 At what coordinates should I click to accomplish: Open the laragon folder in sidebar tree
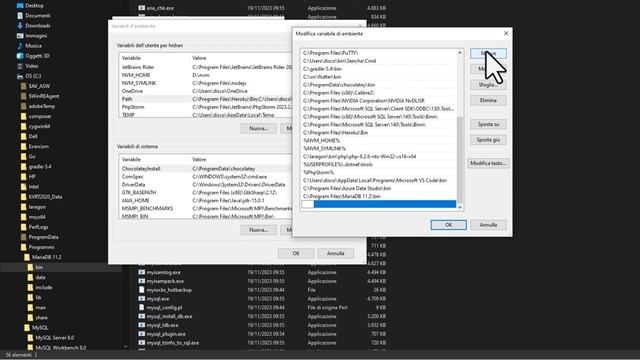tap(37, 207)
